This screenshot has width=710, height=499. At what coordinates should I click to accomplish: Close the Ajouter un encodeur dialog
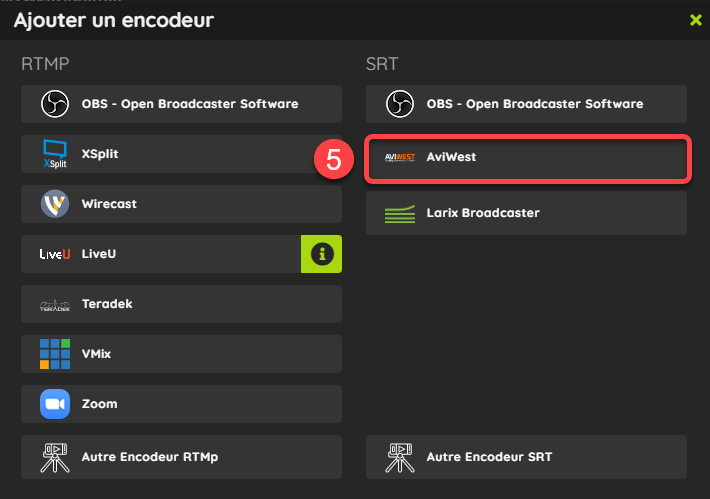point(696,20)
